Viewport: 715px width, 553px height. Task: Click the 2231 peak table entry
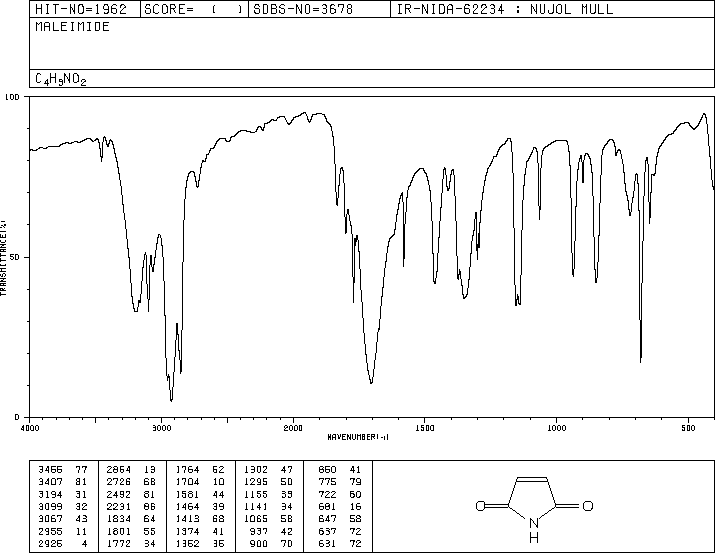pyautogui.click(x=131, y=506)
